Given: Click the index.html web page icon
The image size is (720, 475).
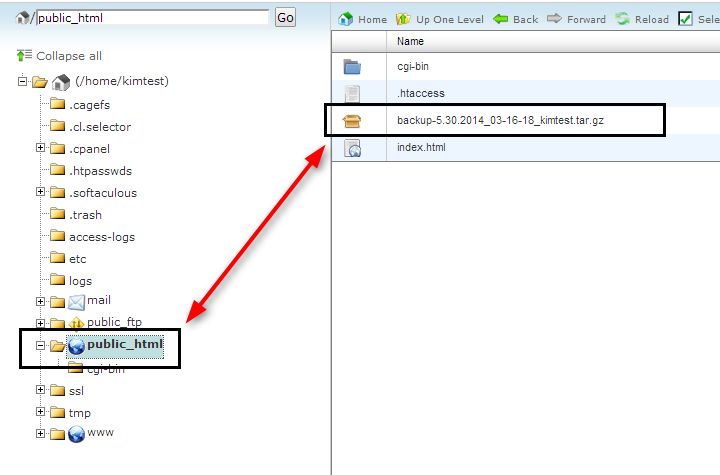Looking at the screenshot, I should [353, 148].
